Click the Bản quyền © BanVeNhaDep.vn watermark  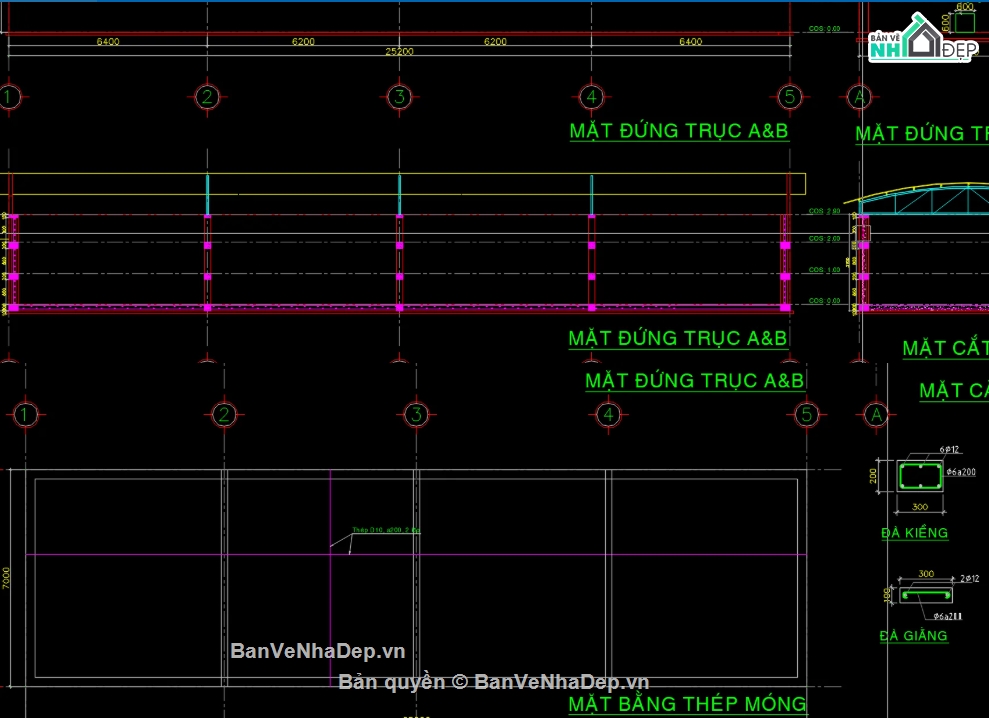494,682
